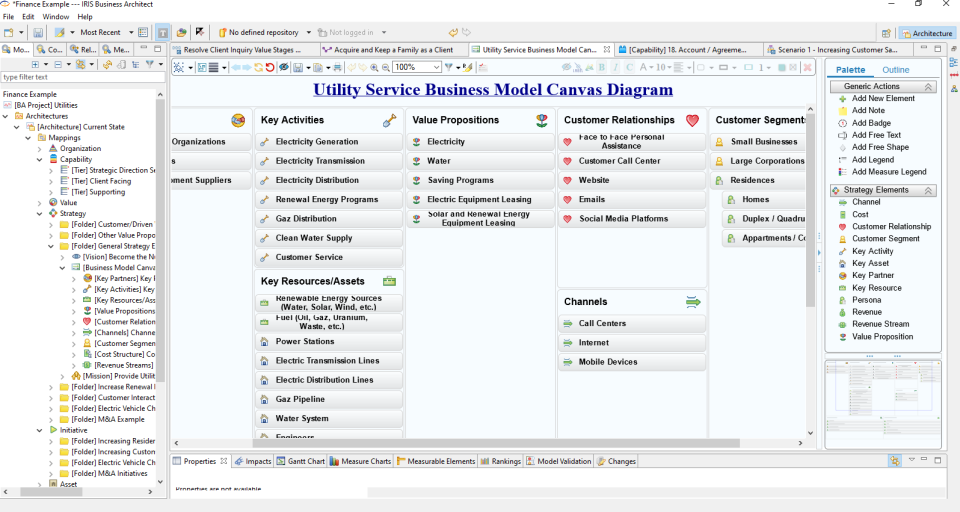The width and height of the screenshot is (960, 512).
Task: Toggle Bold formatting in diagram toolbar
Action: click(601, 67)
